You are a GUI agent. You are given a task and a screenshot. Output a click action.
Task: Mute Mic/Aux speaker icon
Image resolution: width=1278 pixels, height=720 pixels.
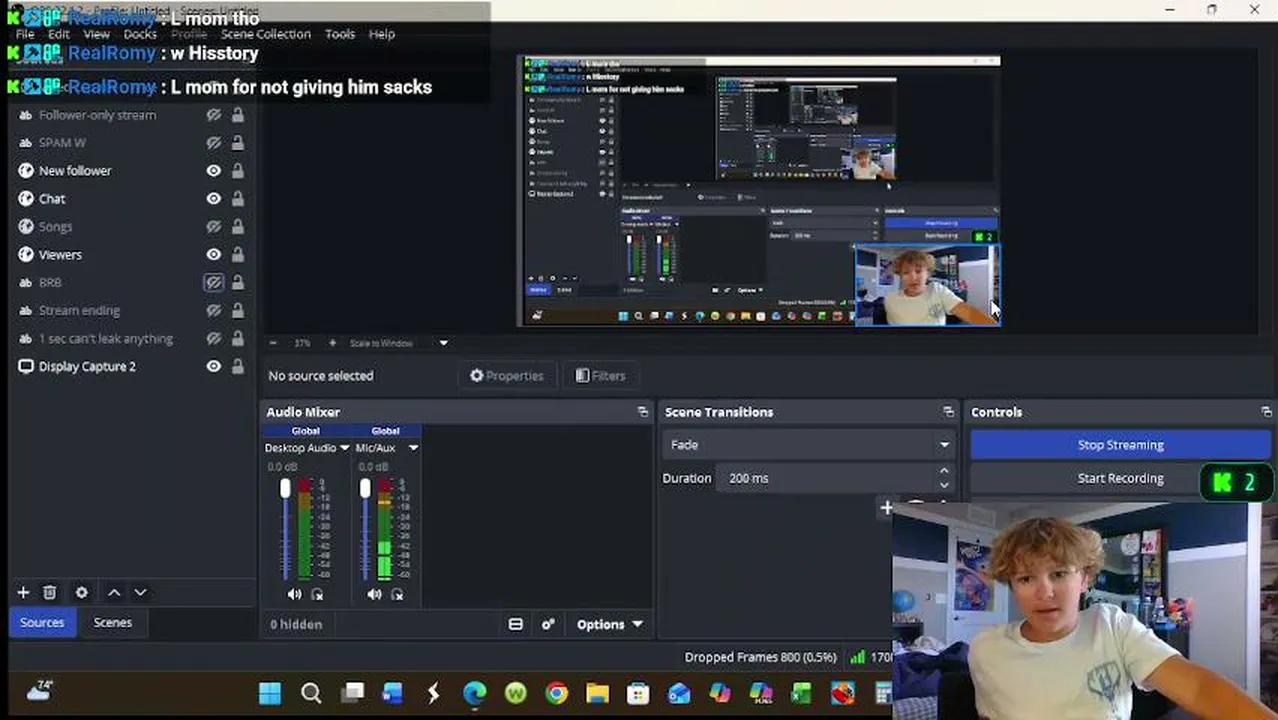(374, 594)
